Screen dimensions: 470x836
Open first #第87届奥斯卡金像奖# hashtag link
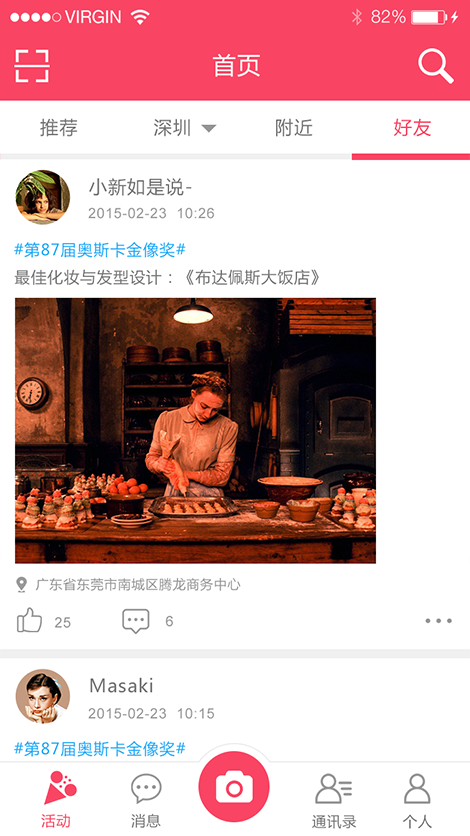point(100,249)
